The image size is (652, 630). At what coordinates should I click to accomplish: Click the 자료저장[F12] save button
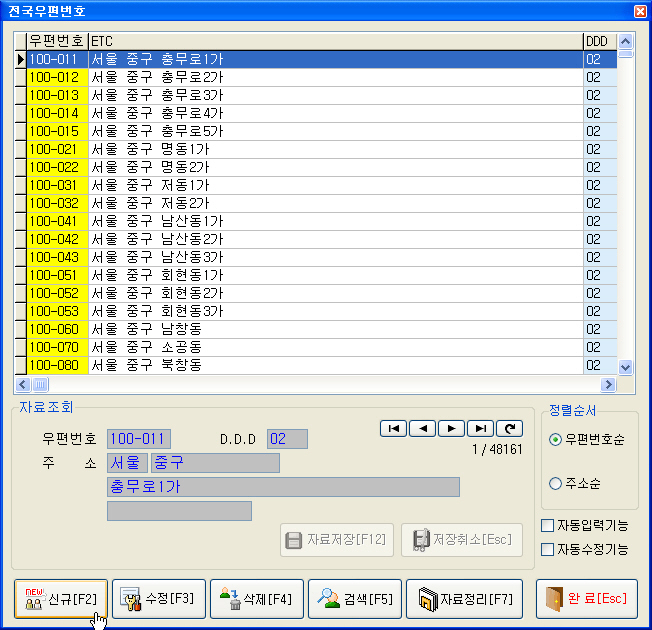tap(337, 540)
